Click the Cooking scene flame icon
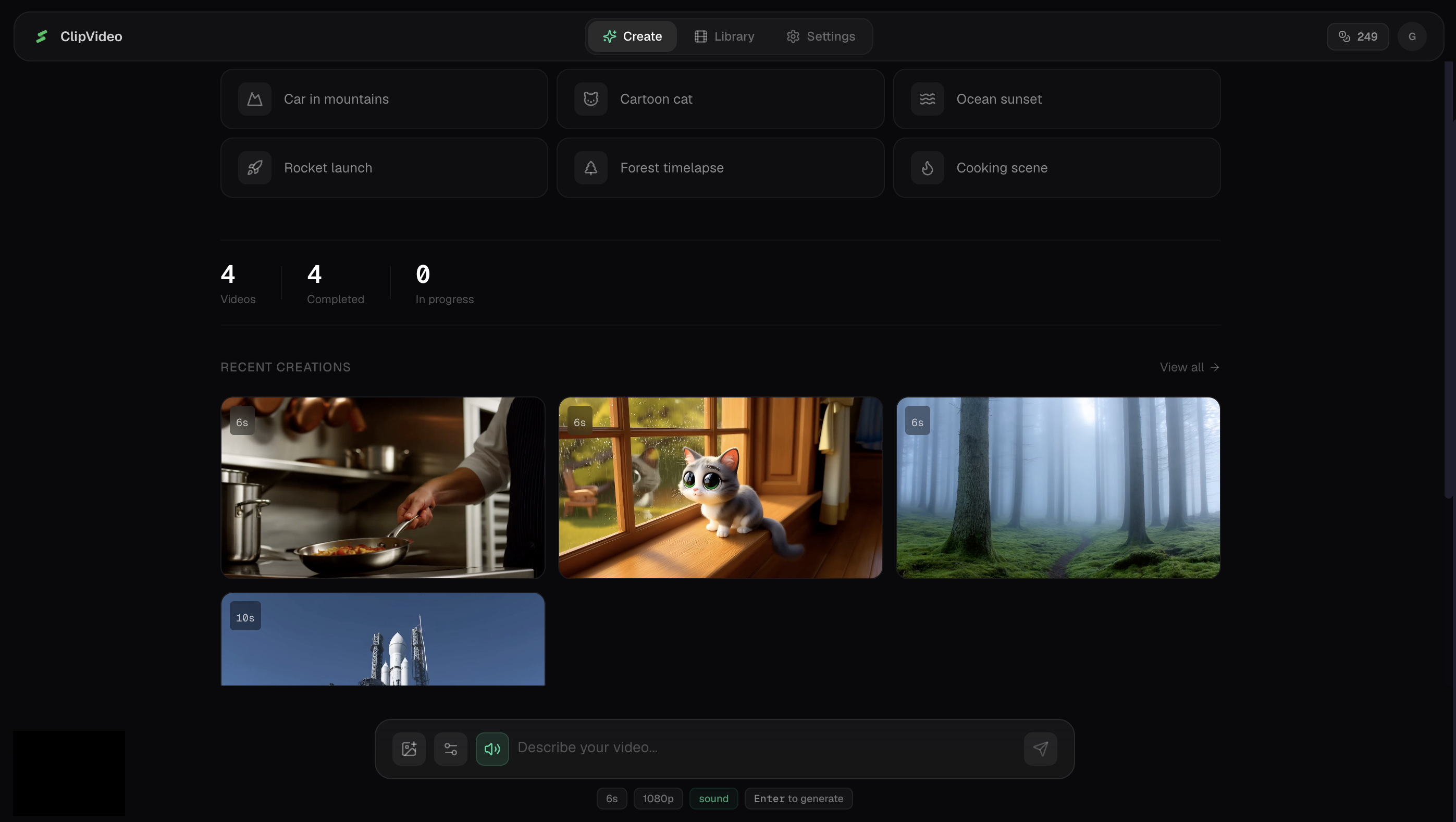 (927, 167)
